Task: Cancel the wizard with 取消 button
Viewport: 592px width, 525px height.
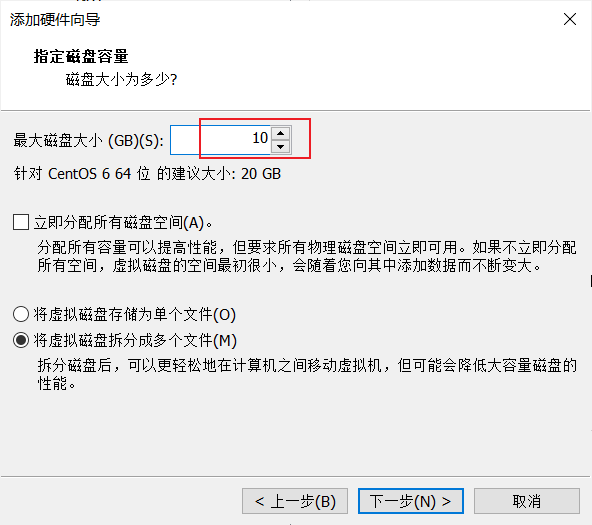Action: point(527,501)
